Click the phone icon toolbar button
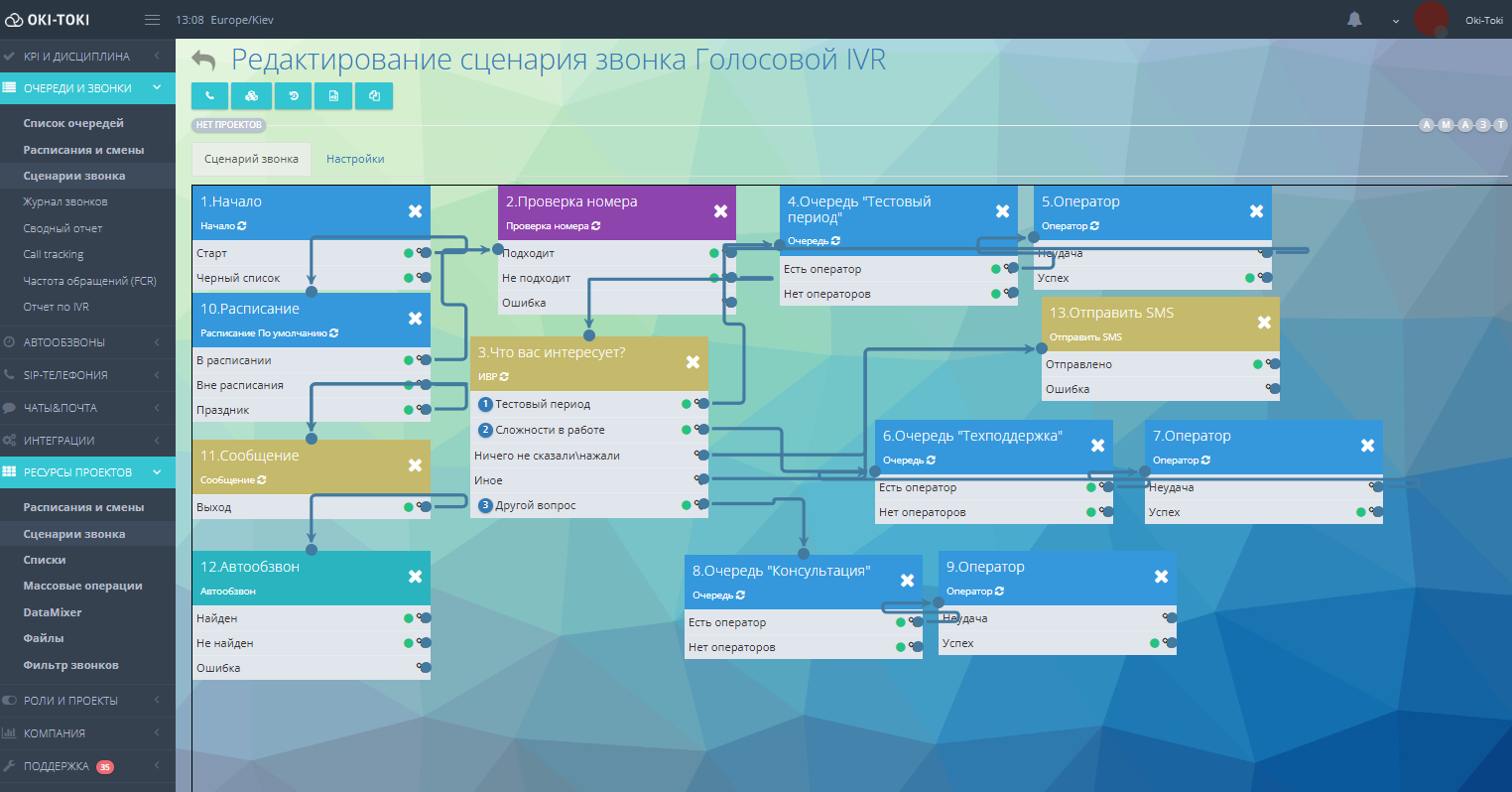This screenshot has width=1512, height=792. [x=209, y=95]
